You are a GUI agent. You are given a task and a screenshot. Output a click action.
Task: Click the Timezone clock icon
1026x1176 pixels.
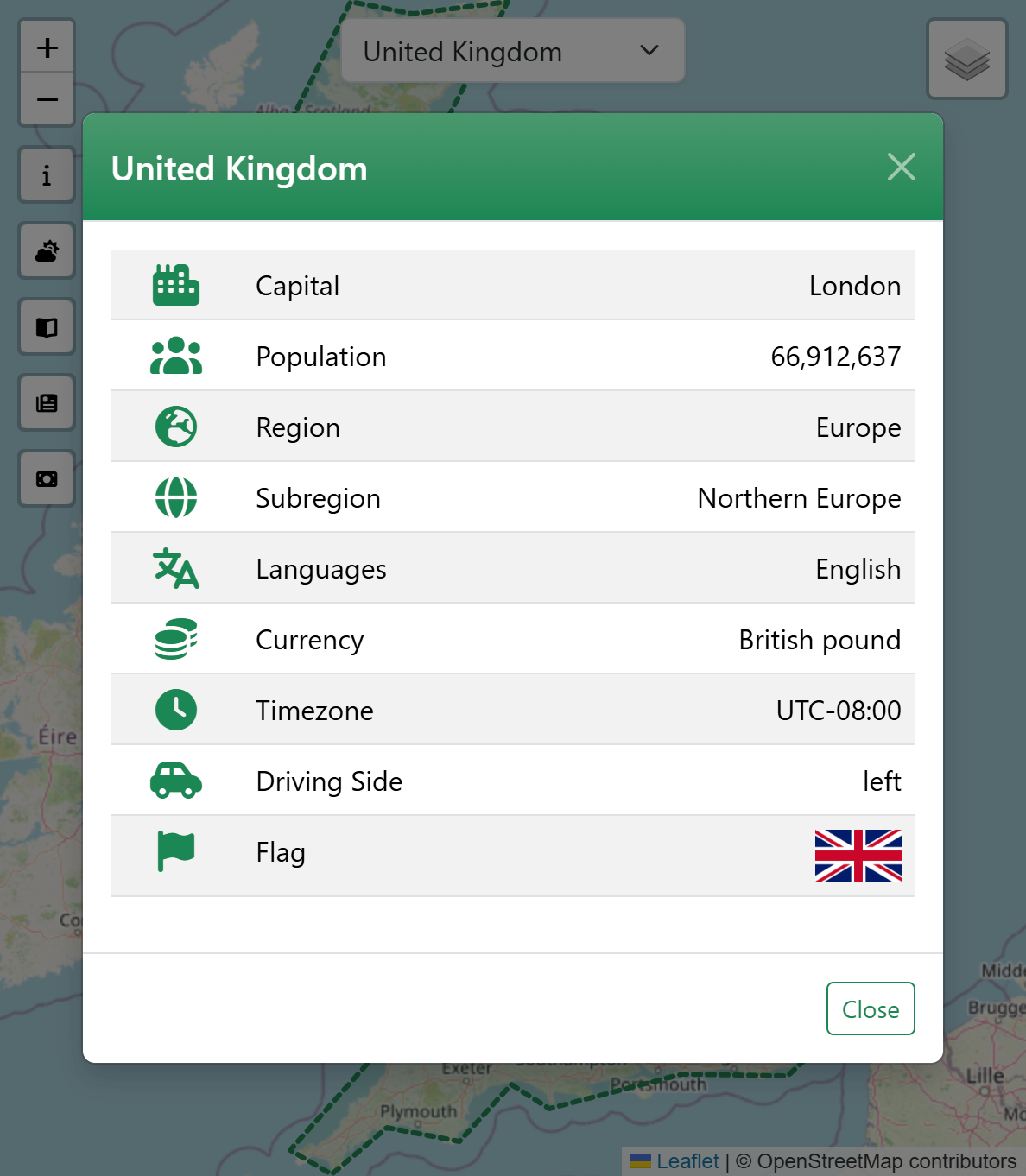(x=176, y=710)
